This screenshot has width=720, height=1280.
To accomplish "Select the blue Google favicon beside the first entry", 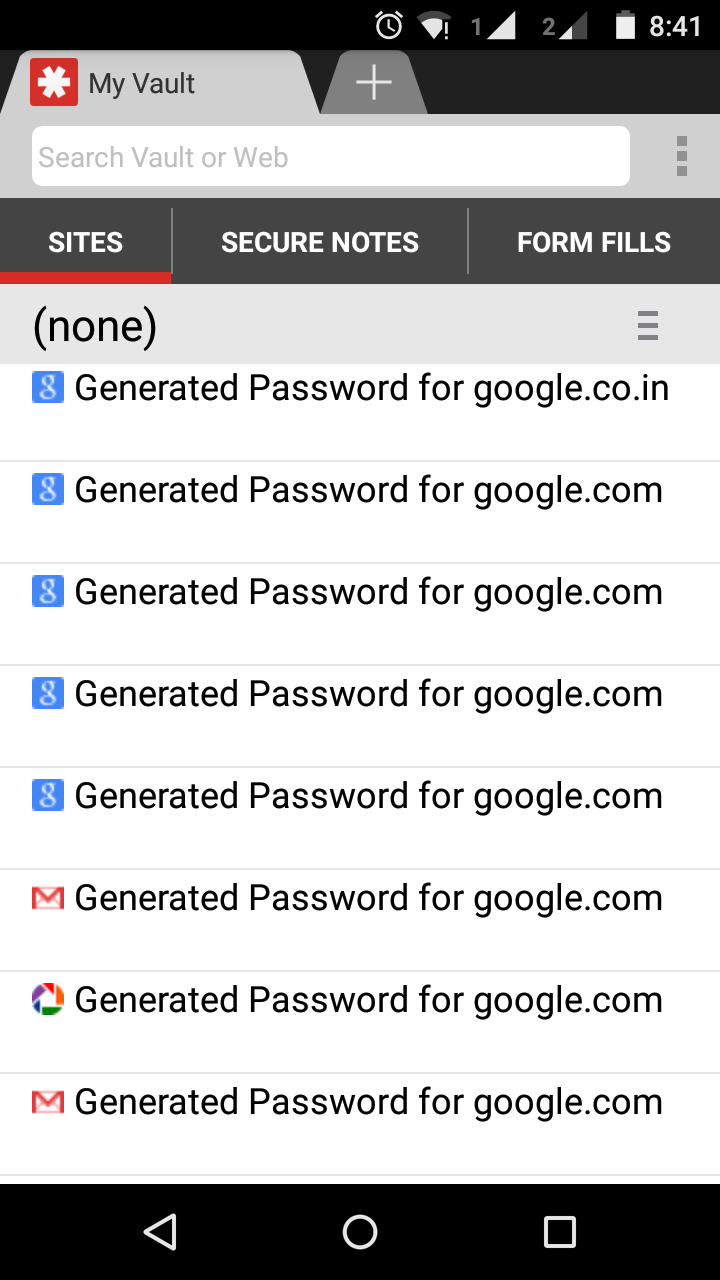I will [47, 388].
